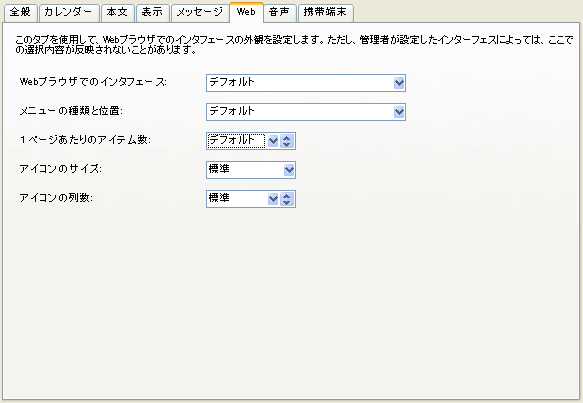Open dropdown arrow for 1ページあたりのアイテム数
583x403 pixels.
click(x=273, y=141)
